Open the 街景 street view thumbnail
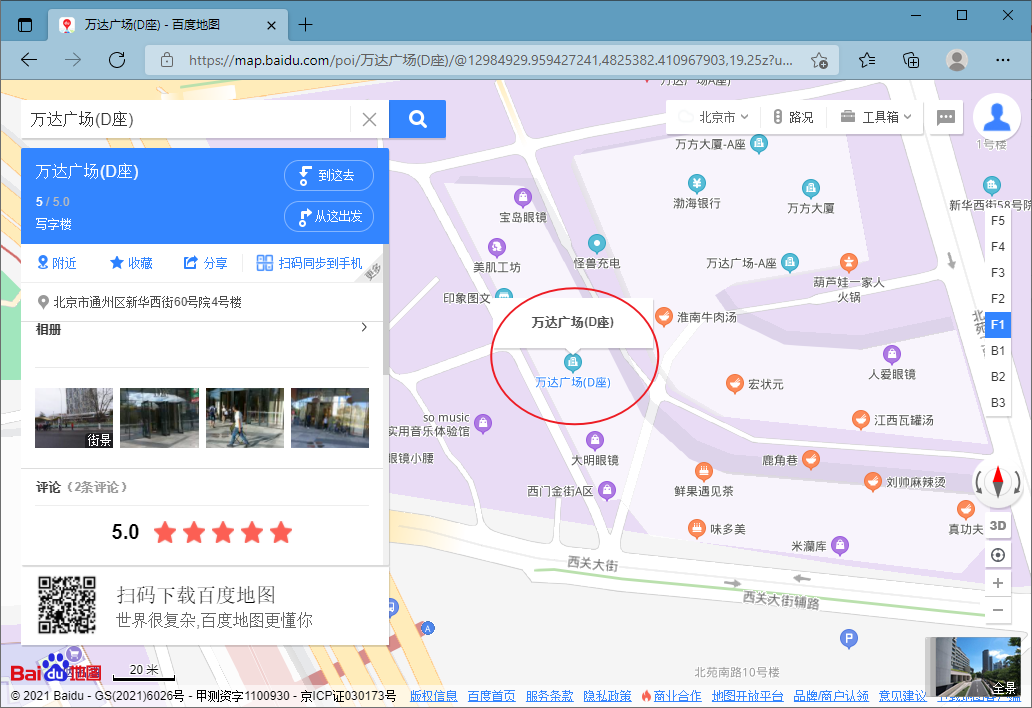Image resolution: width=1032 pixels, height=708 pixels. pyautogui.click(x=74, y=418)
